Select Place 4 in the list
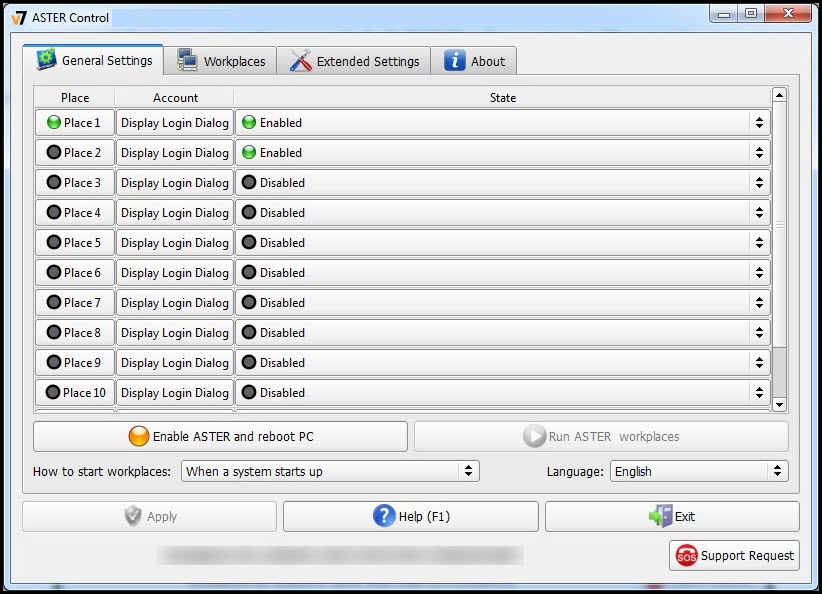Viewport: 822px width, 594px height. coord(75,212)
